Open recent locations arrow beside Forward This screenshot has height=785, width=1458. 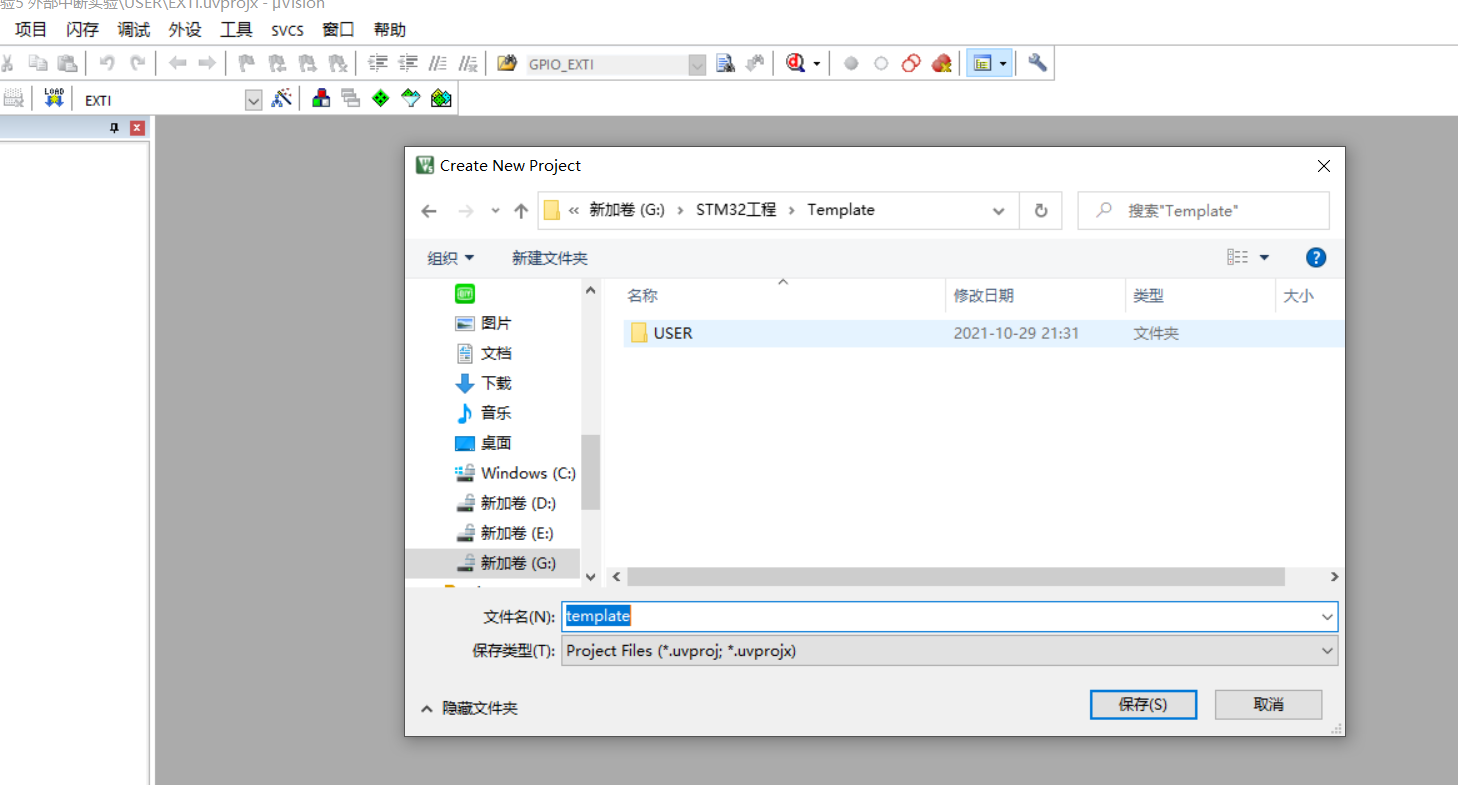click(495, 211)
